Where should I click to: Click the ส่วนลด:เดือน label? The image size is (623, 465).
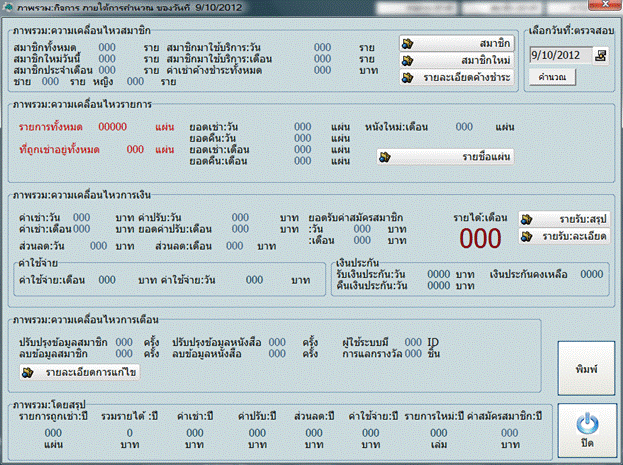click(183, 246)
